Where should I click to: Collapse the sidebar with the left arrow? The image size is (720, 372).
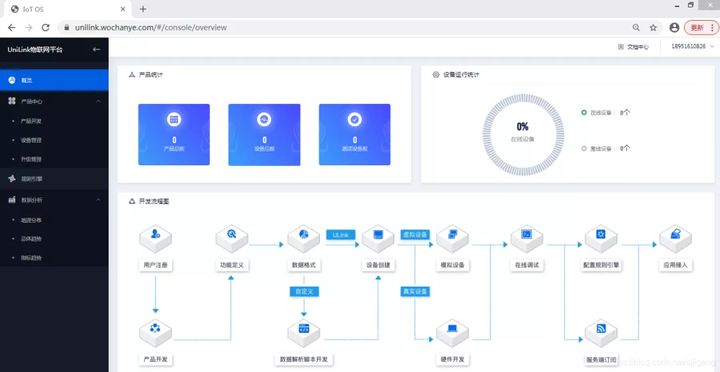pos(96,50)
